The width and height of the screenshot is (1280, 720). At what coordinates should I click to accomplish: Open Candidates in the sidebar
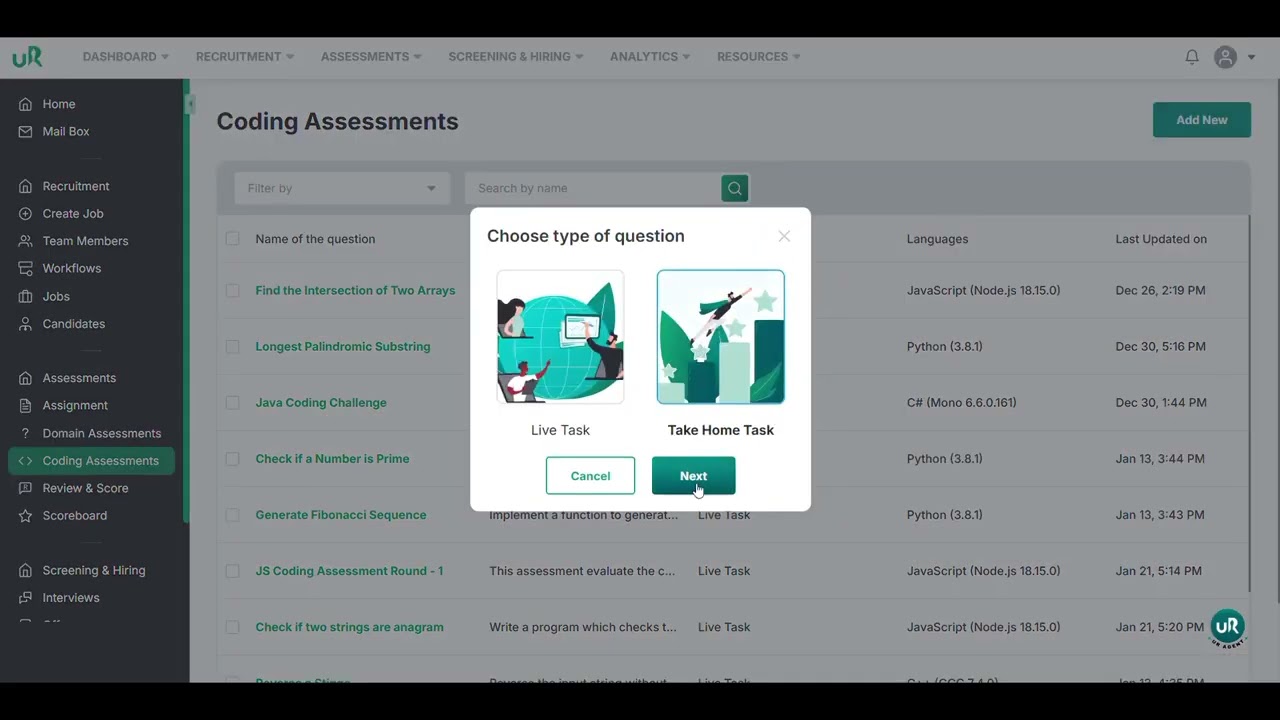click(74, 324)
